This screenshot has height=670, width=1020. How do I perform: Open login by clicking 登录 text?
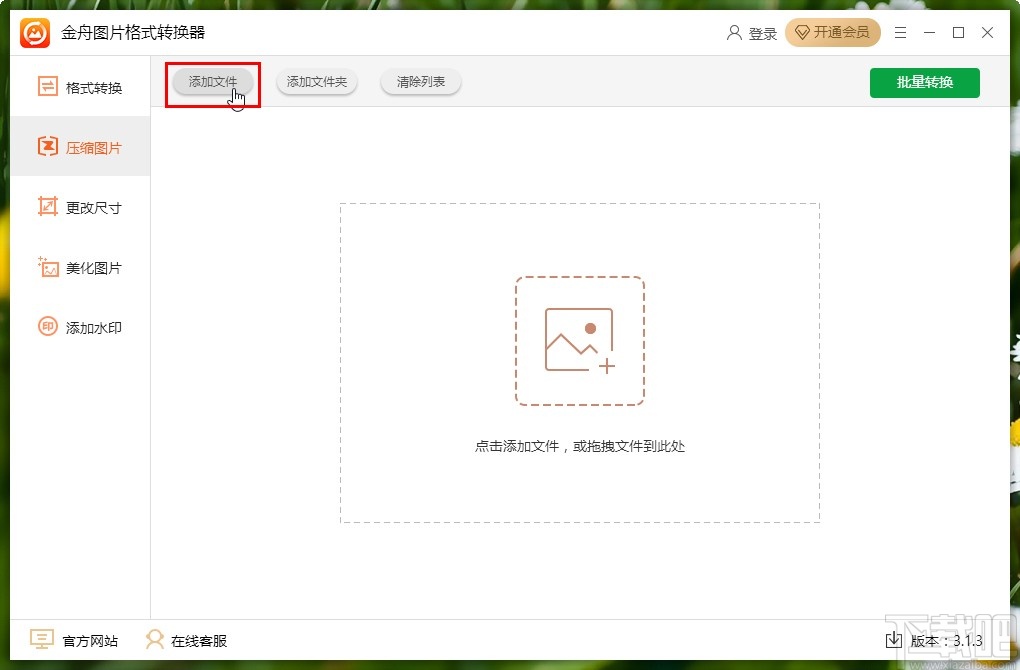761,32
